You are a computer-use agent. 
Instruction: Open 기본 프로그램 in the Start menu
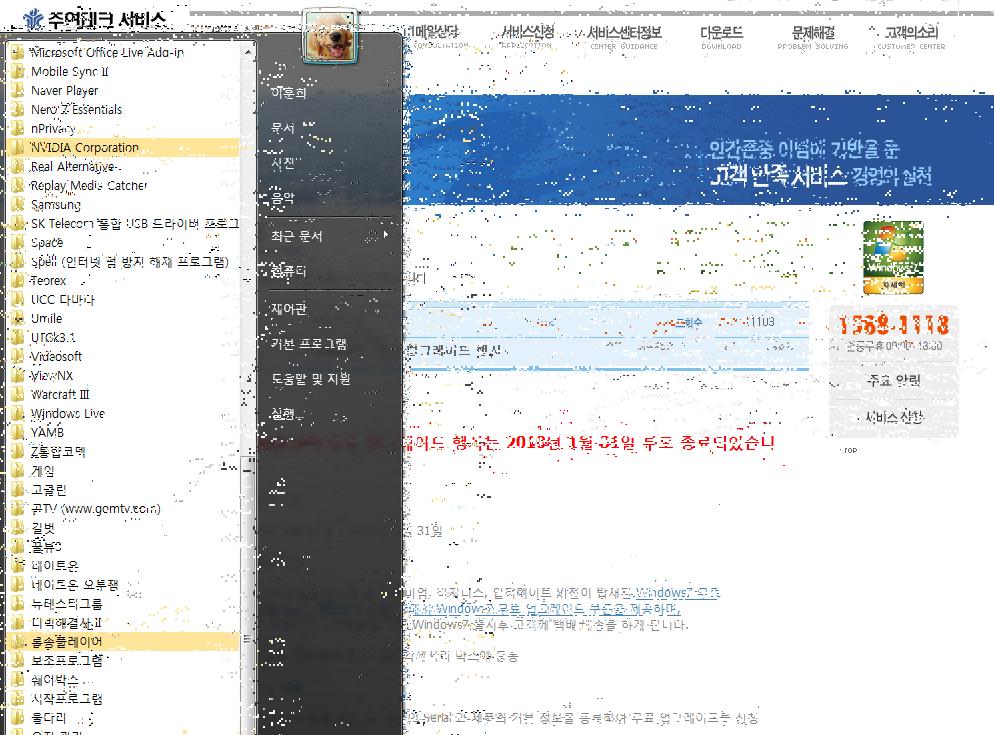tap(309, 344)
